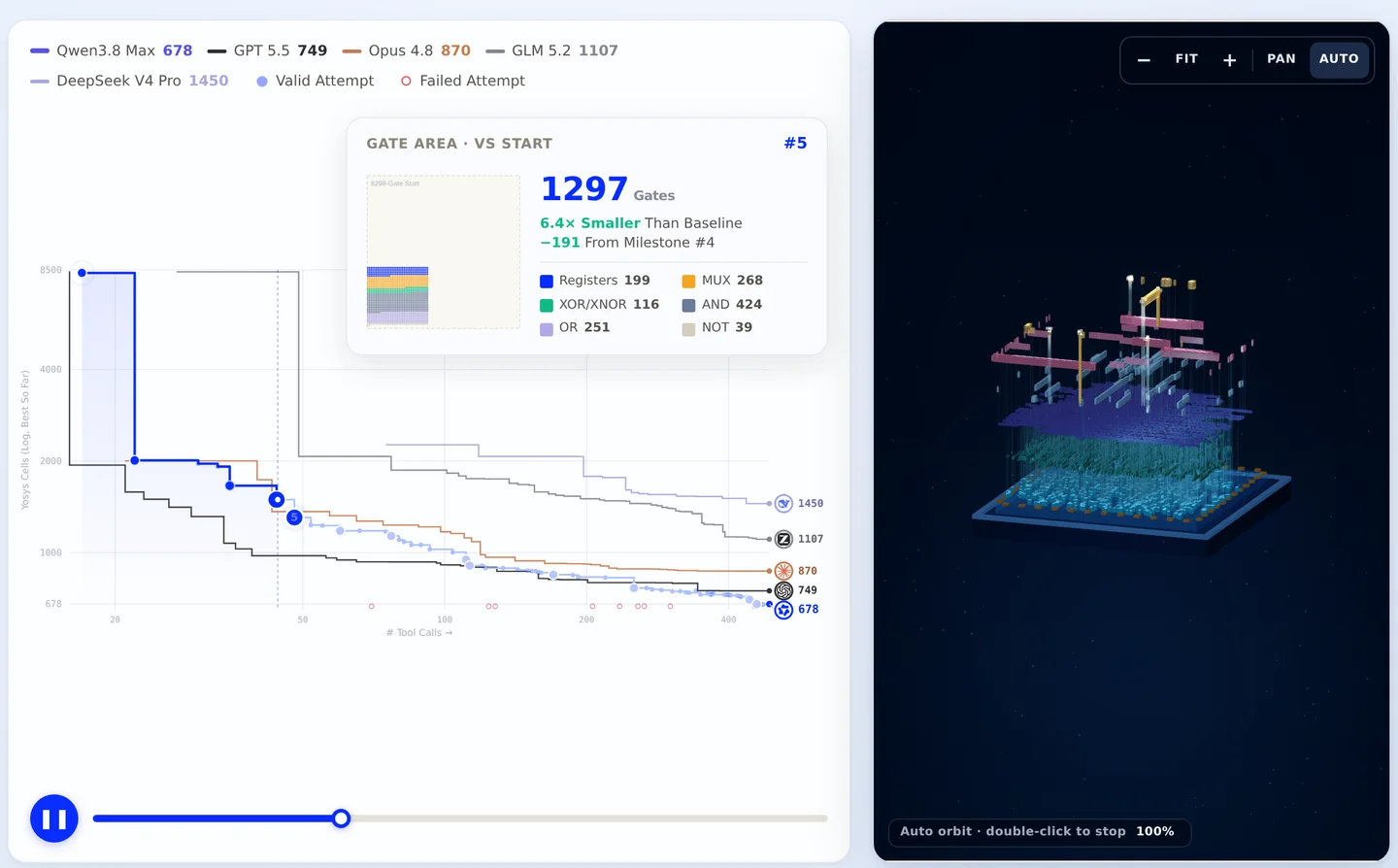The image size is (1398, 868).
Task: Click the OR lavender color swatch
Action: click(x=547, y=328)
